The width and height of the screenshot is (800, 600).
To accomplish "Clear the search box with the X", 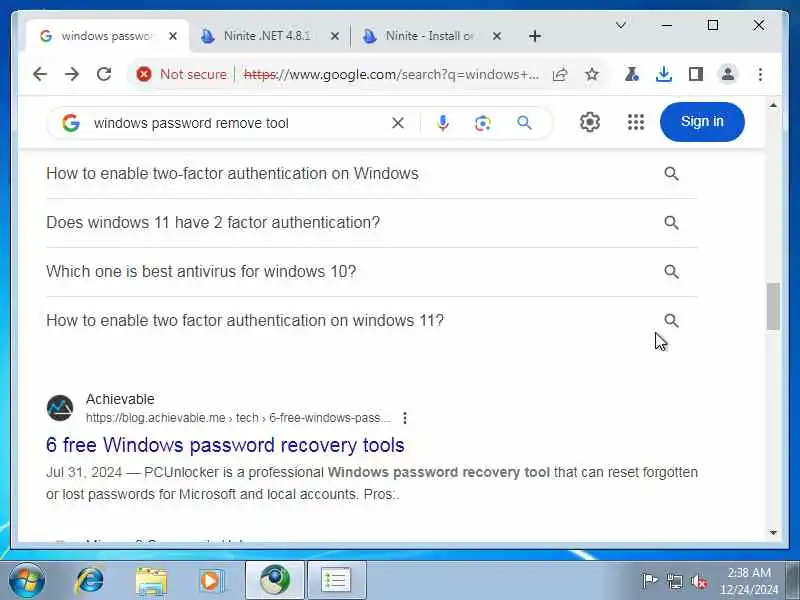I will [398, 123].
